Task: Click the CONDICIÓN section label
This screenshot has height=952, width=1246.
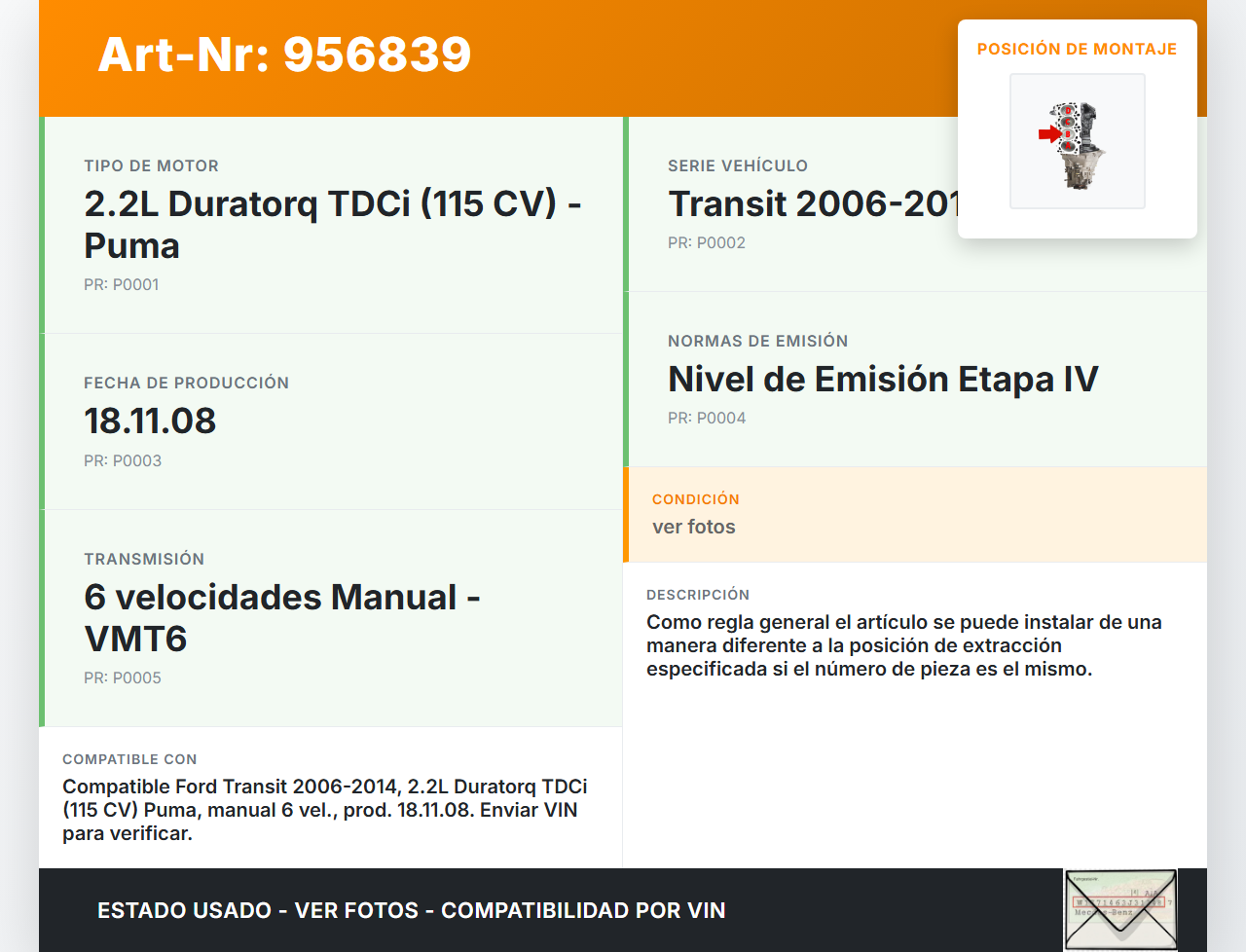Action: [695, 499]
